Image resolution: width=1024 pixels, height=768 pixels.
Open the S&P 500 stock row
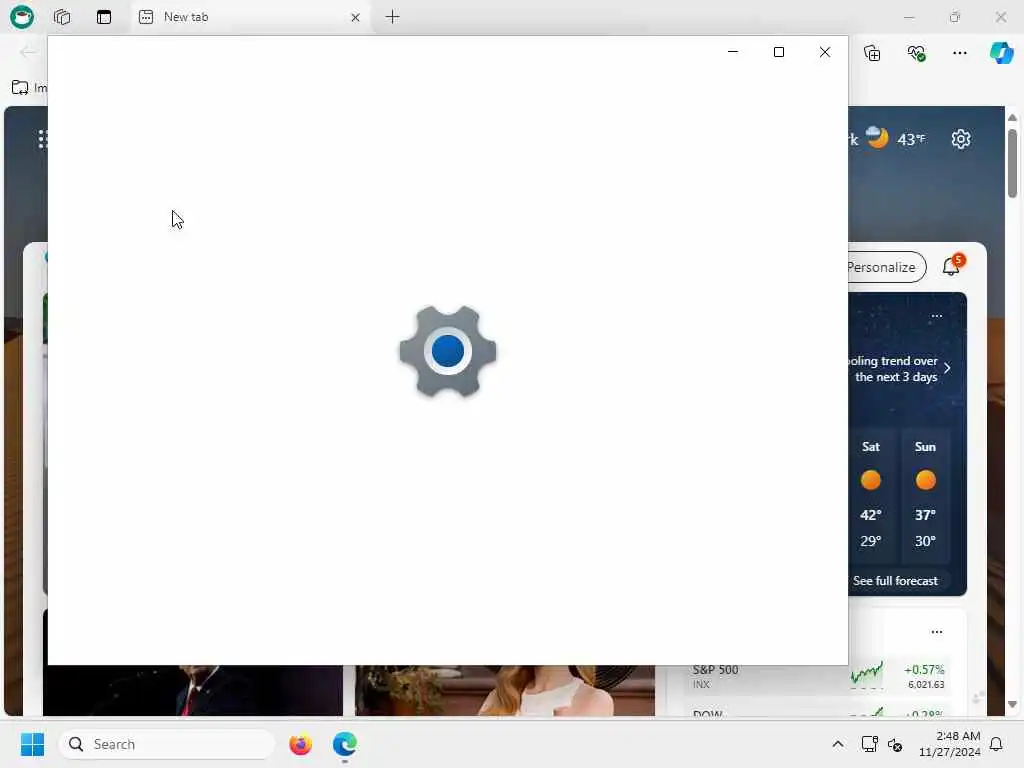click(x=818, y=676)
